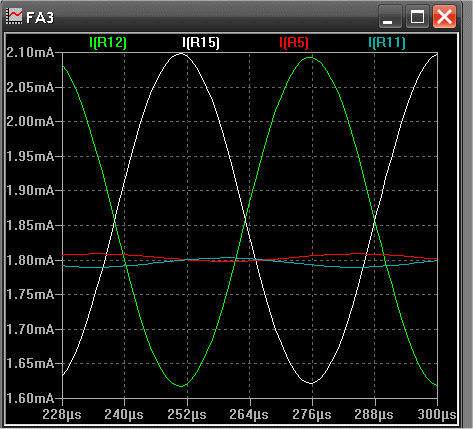Click the 240µs time axis label

[124, 415]
